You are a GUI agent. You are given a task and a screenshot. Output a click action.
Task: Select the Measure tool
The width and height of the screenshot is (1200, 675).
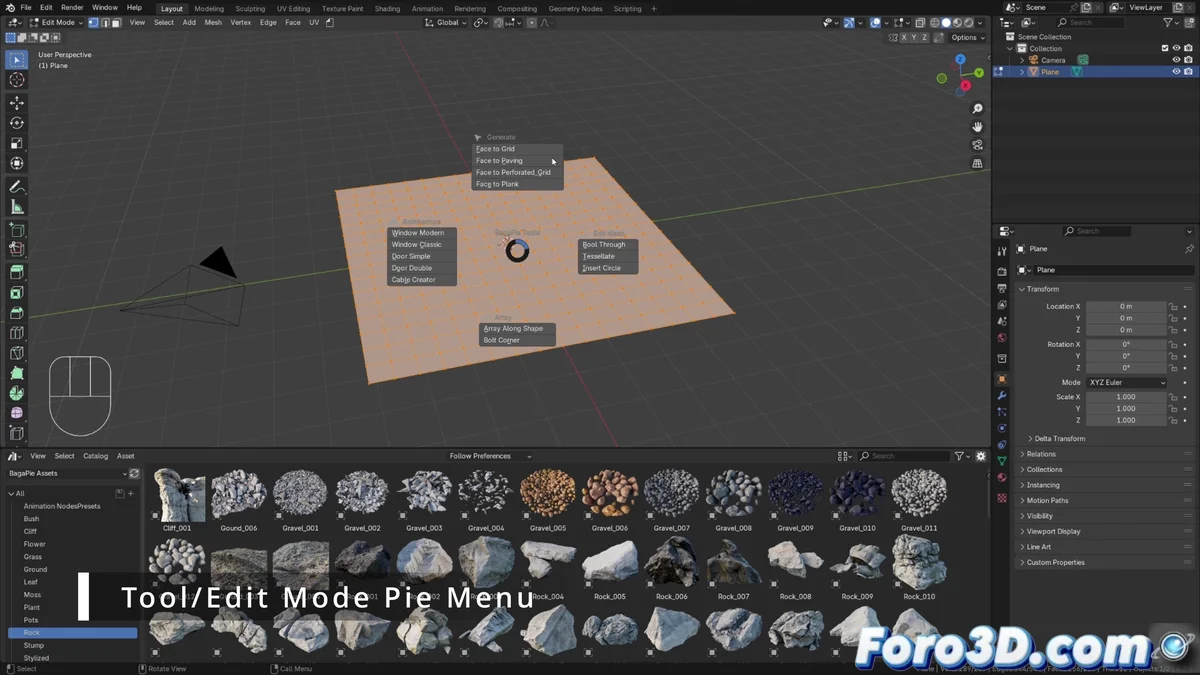[17, 207]
